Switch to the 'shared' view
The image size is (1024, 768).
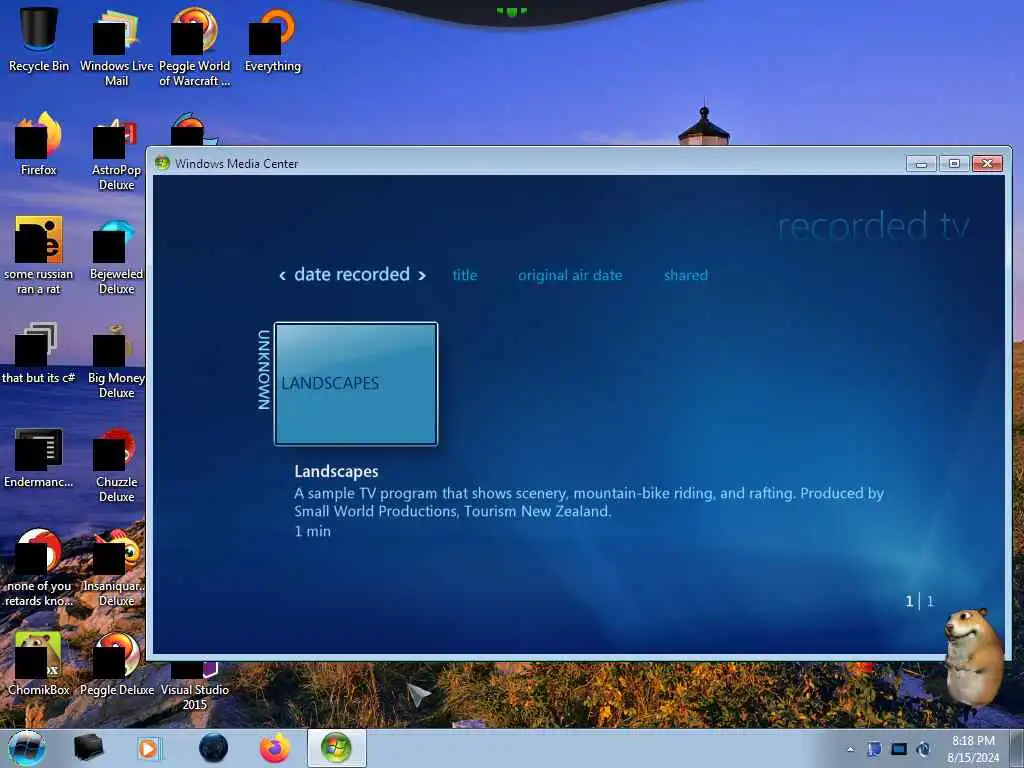click(686, 275)
